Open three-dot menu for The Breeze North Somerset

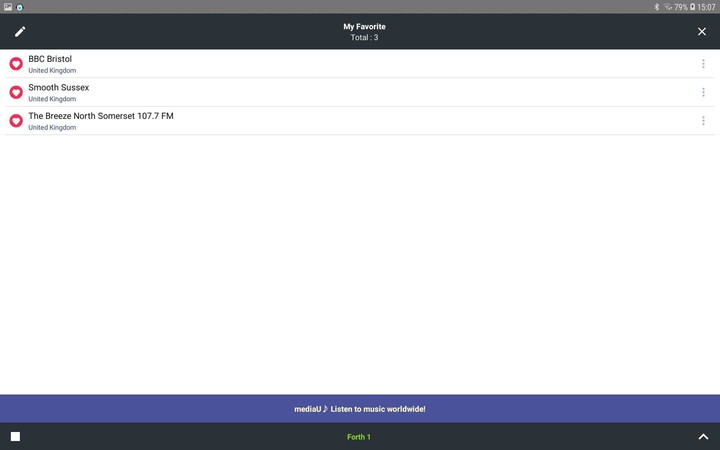(x=703, y=121)
